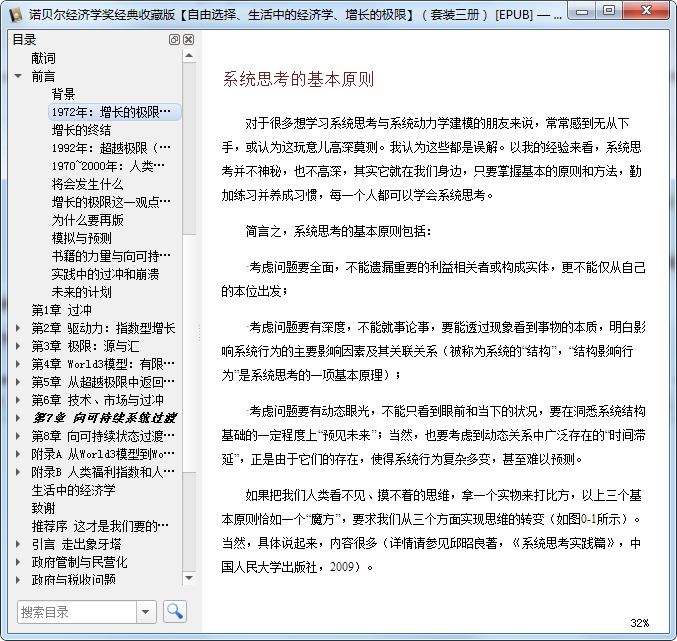Open 前言 section title
Viewport: 677px width, 641px height.
pos(43,76)
